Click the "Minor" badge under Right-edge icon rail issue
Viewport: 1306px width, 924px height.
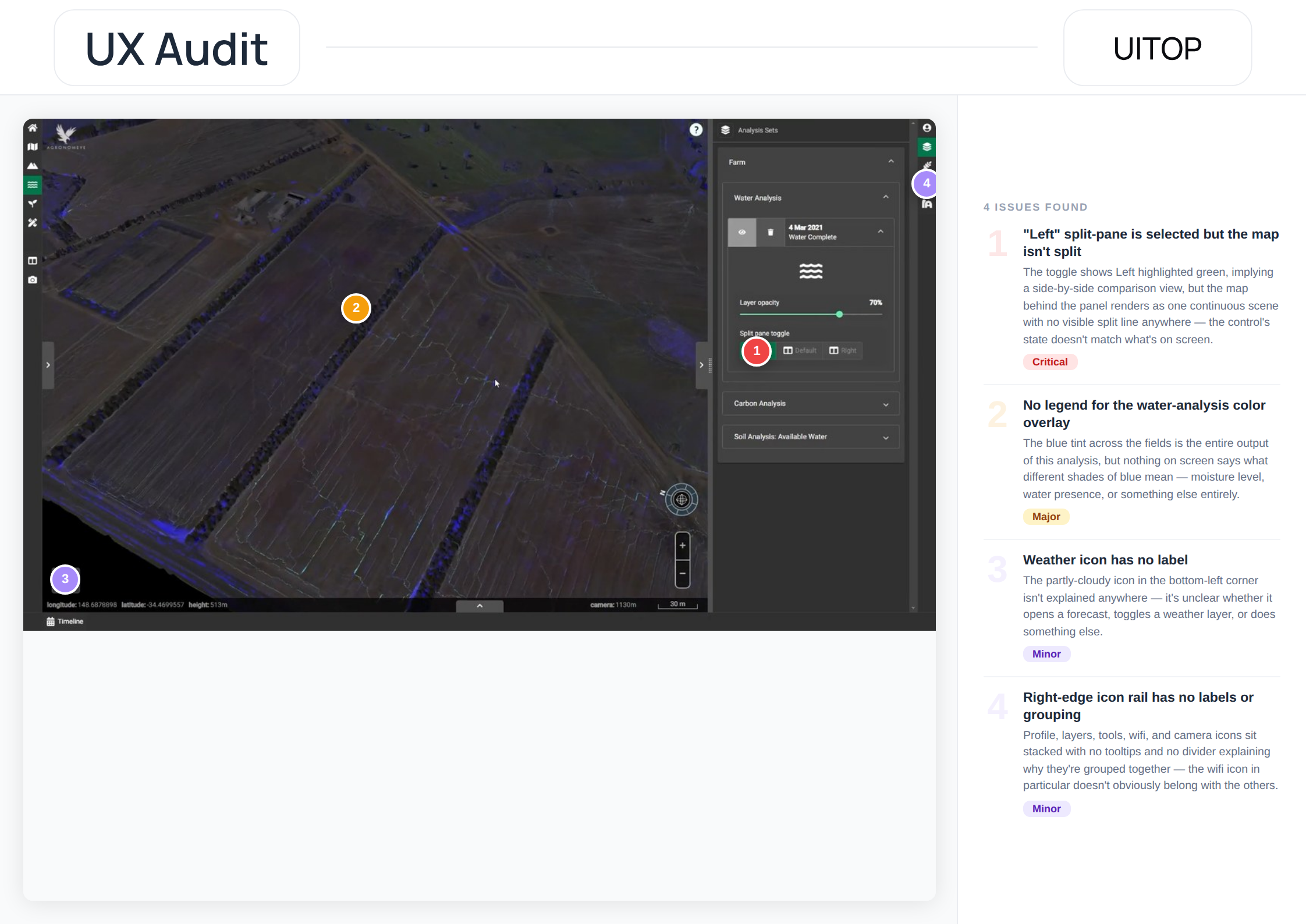coord(1046,809)
